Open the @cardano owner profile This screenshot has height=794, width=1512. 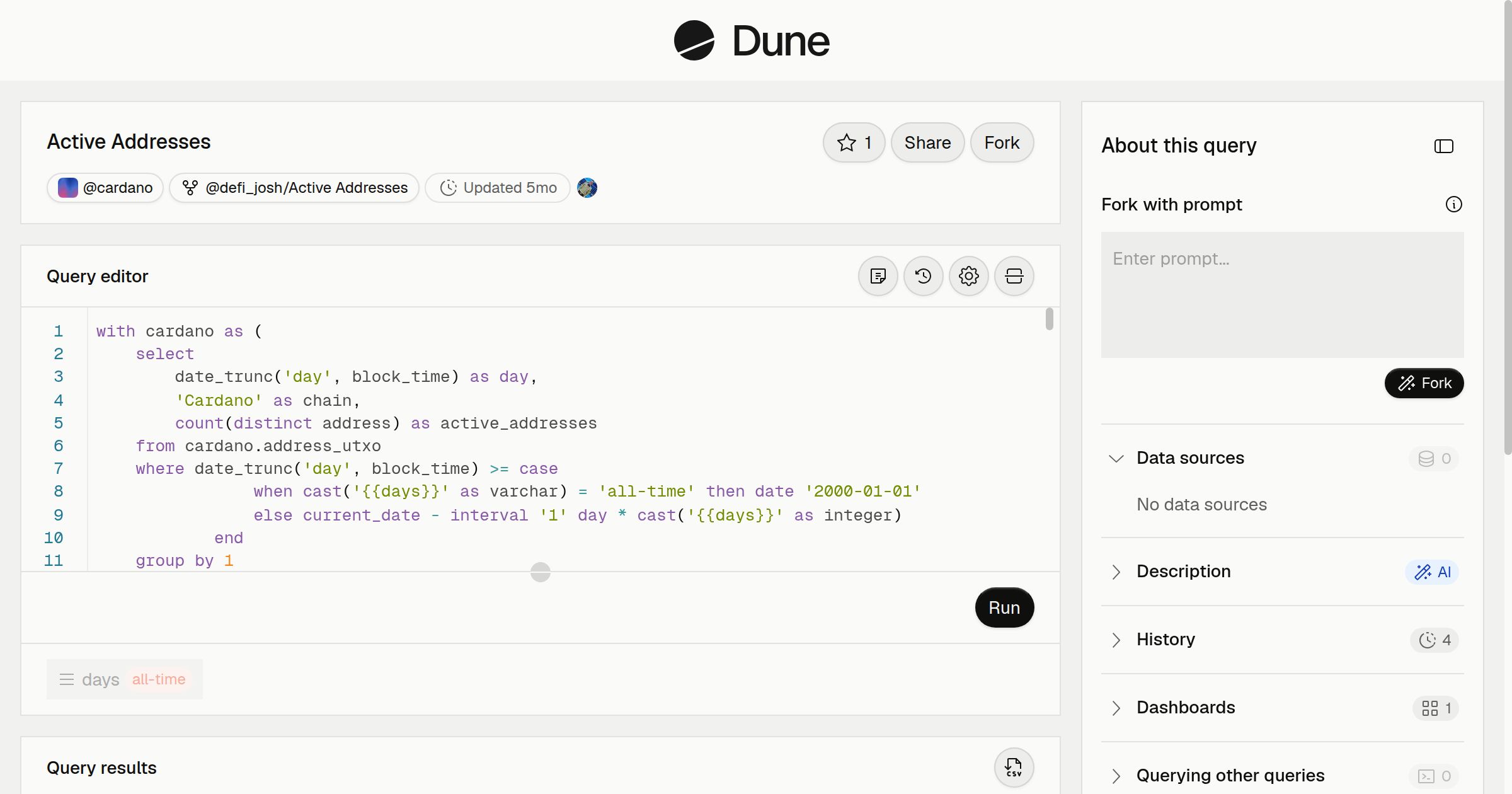pyautogui.click(x=105, y=188)
